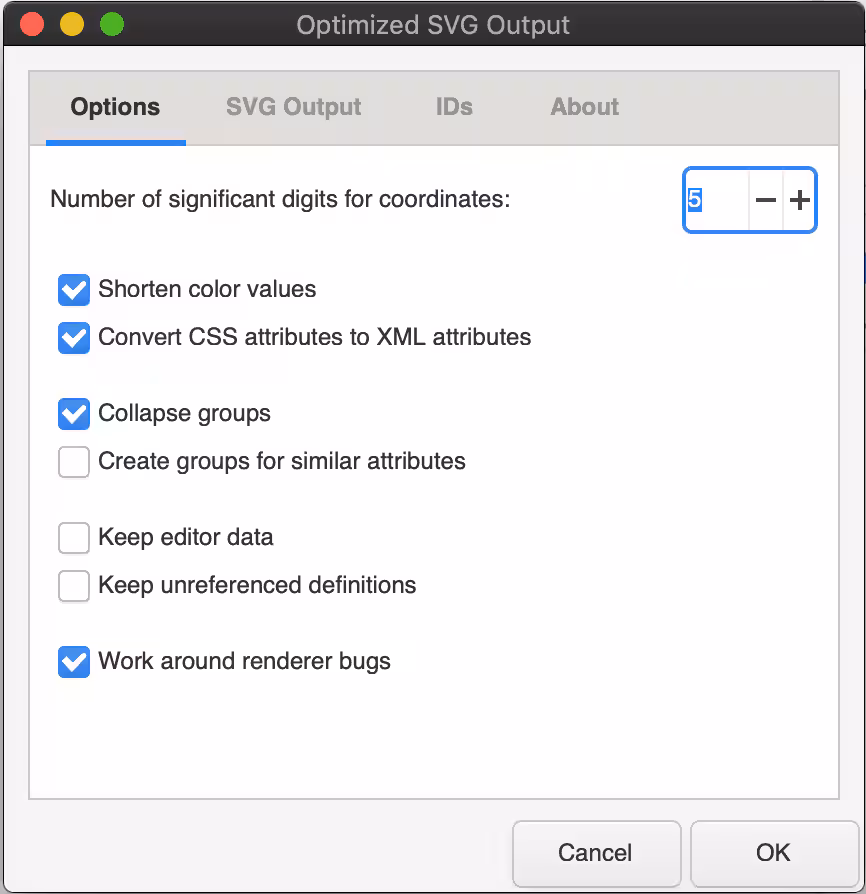Click the Optimized SVG Output title bar
Image resolution: width=866 pixels, height=894 pixels.
tap(433, 24)
